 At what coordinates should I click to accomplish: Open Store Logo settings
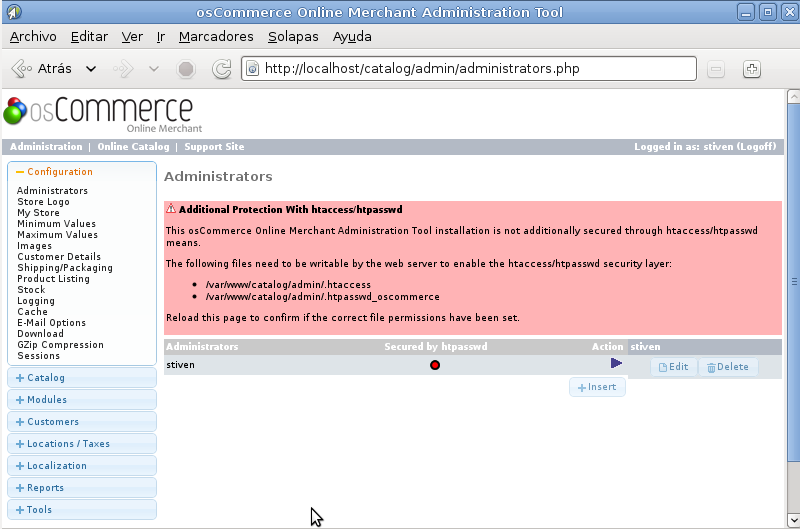pos(43,202)
